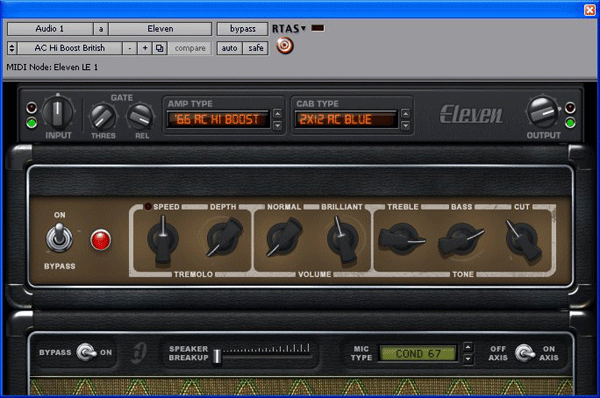Click the tremolo Speed knob

163,240
